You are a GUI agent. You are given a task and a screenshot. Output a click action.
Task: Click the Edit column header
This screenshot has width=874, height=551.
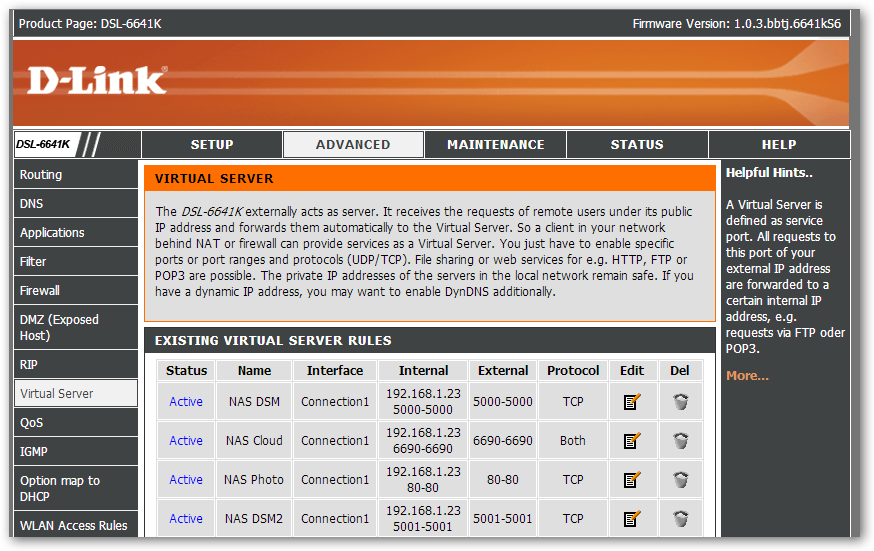click(632, 370)
